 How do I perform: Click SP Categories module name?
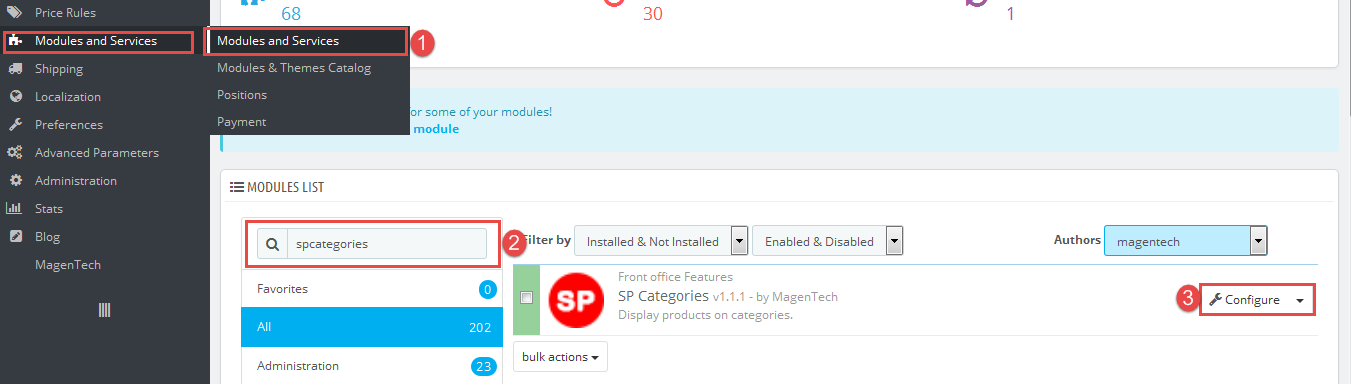(663, 296)
